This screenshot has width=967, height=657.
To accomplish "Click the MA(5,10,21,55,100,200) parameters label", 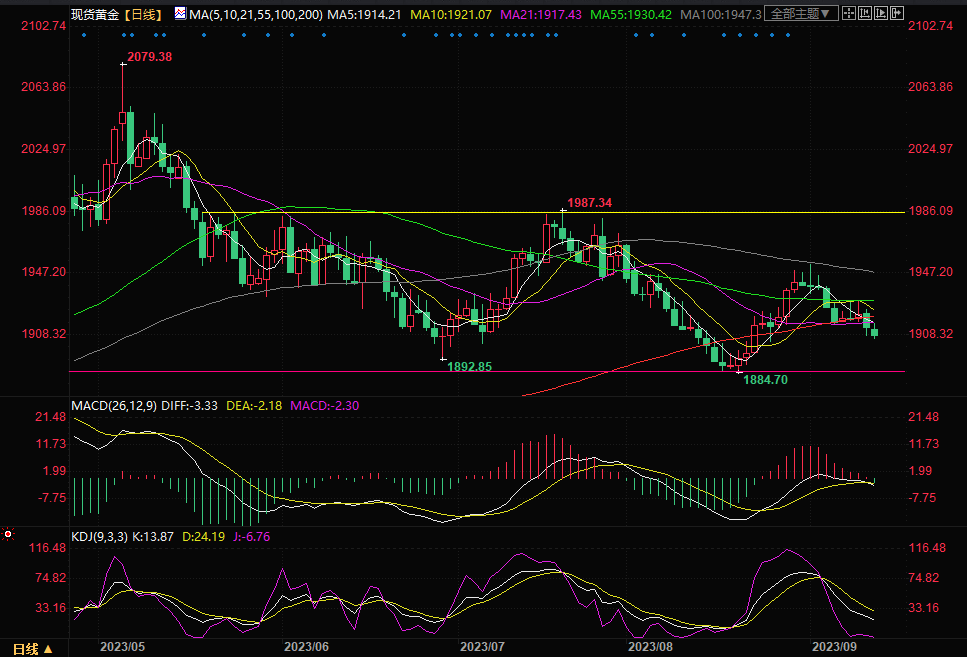I will [256, 14].
